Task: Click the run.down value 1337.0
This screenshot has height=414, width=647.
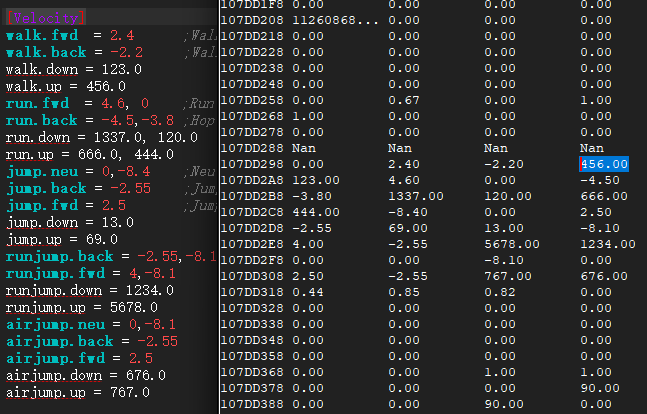Action: 118,137
